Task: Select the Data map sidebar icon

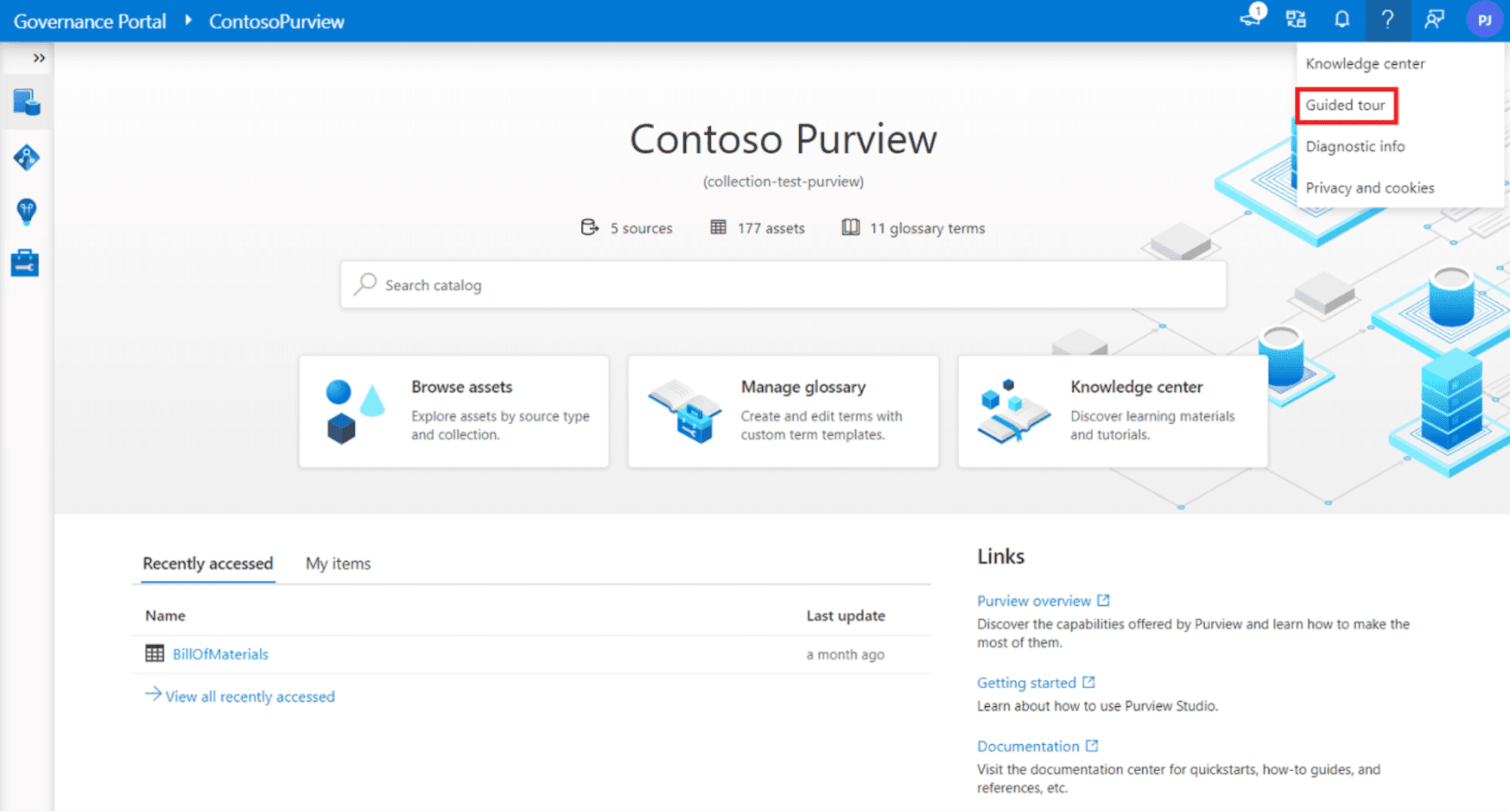Action: pyautogui.click(x=26, y=156)
